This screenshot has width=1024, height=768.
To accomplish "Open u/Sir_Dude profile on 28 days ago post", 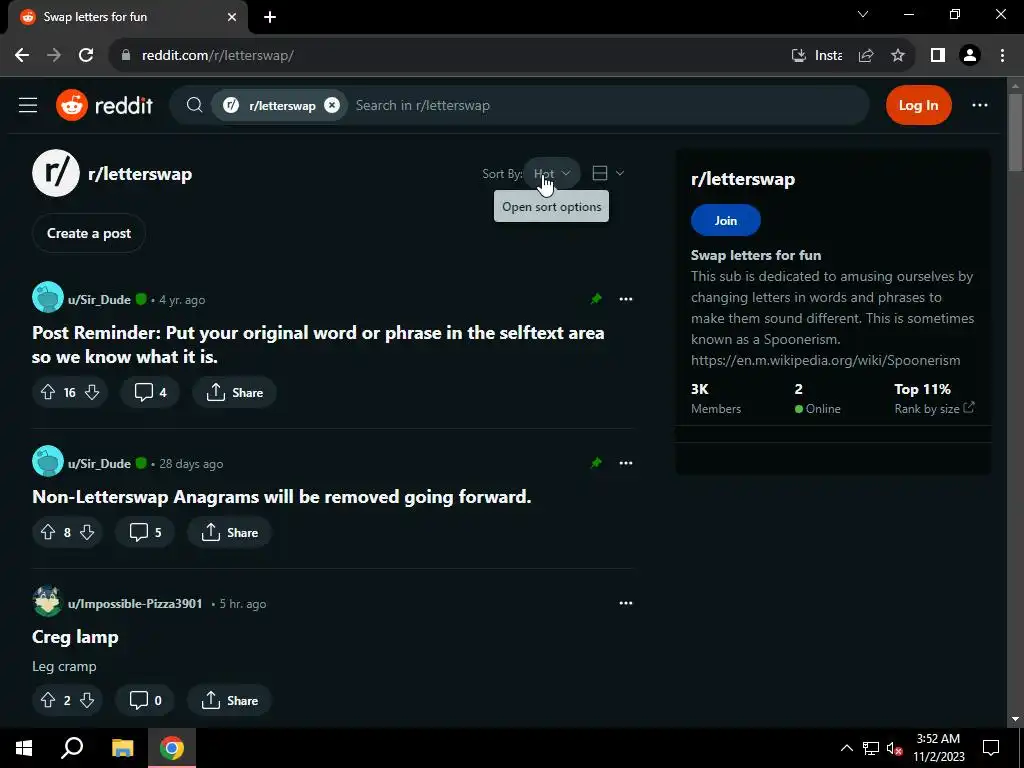I will pyautogui.click(x=99, y=464).
